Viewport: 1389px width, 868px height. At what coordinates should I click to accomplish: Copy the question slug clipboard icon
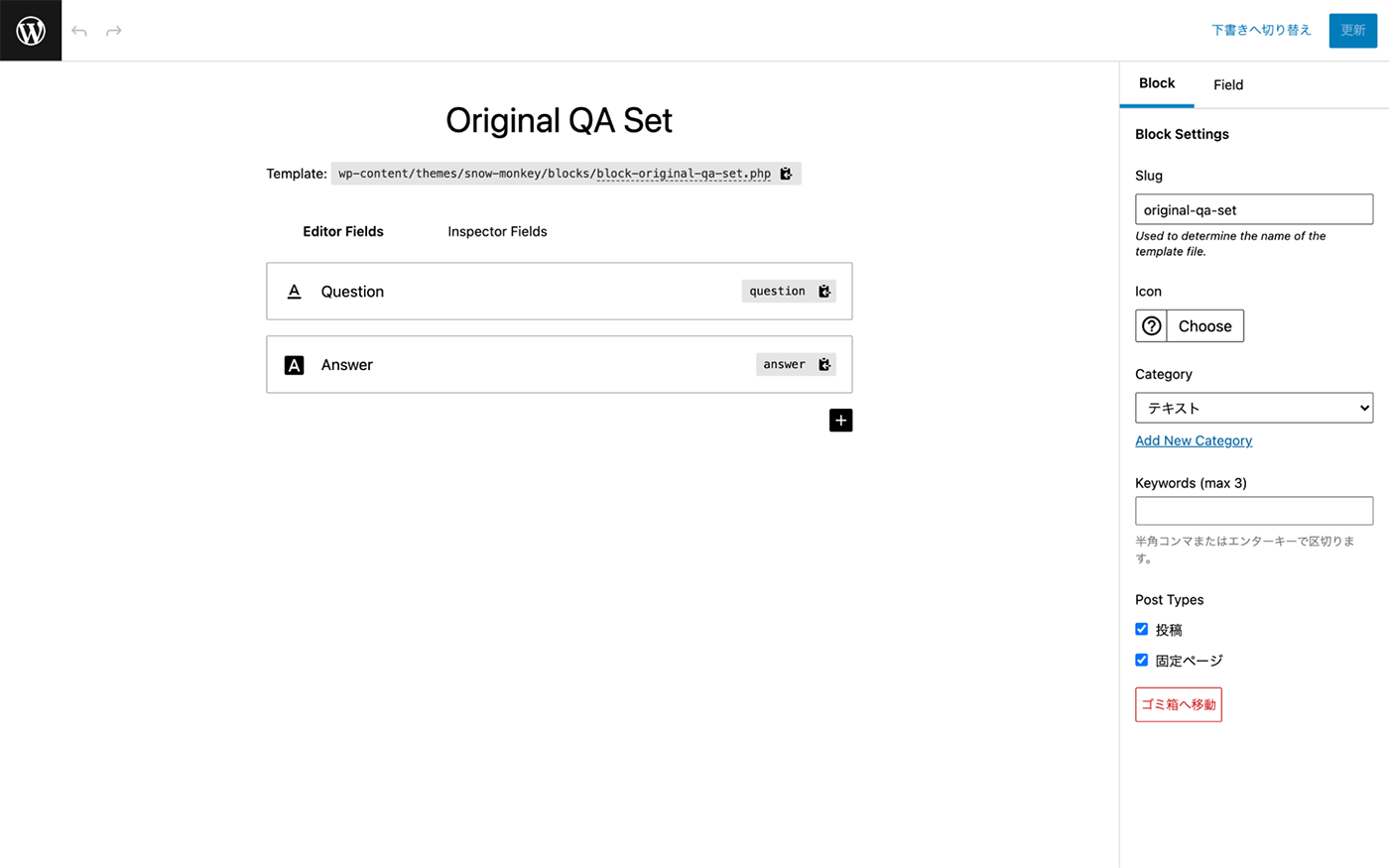pos(823,292)
